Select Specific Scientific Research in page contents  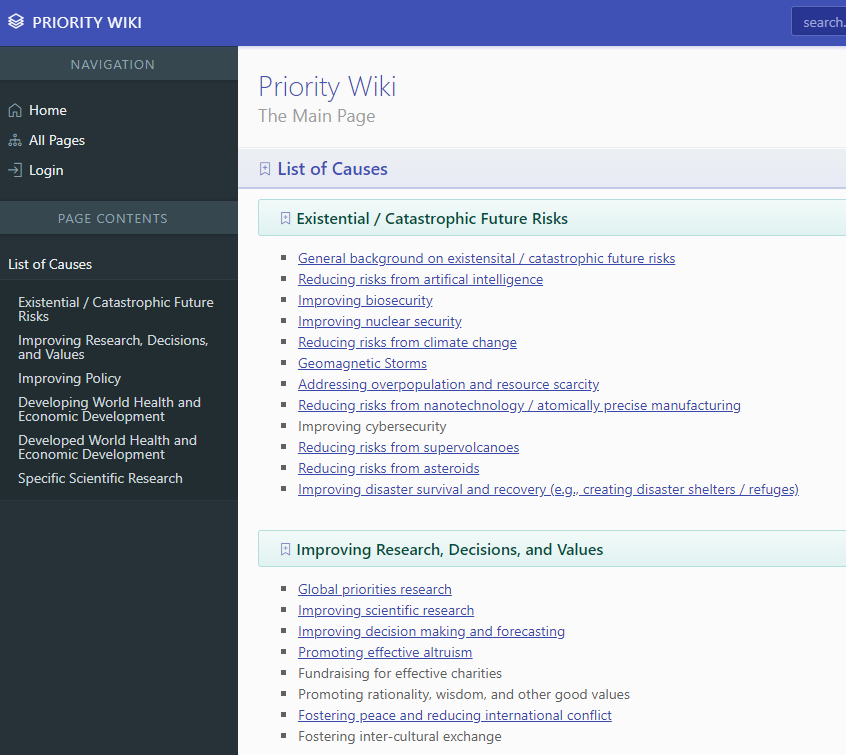[x=100, y=478]
